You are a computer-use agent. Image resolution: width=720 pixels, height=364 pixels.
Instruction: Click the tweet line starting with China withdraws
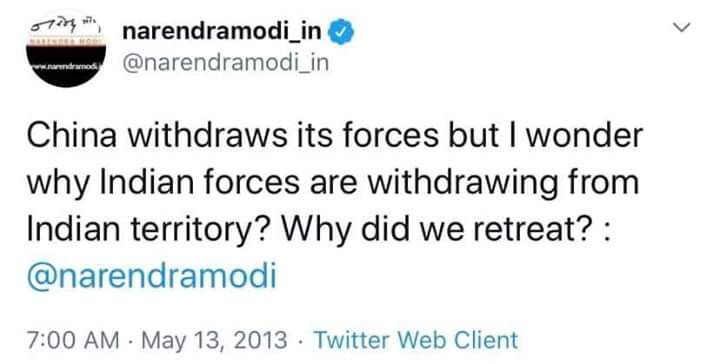(334, 135)
